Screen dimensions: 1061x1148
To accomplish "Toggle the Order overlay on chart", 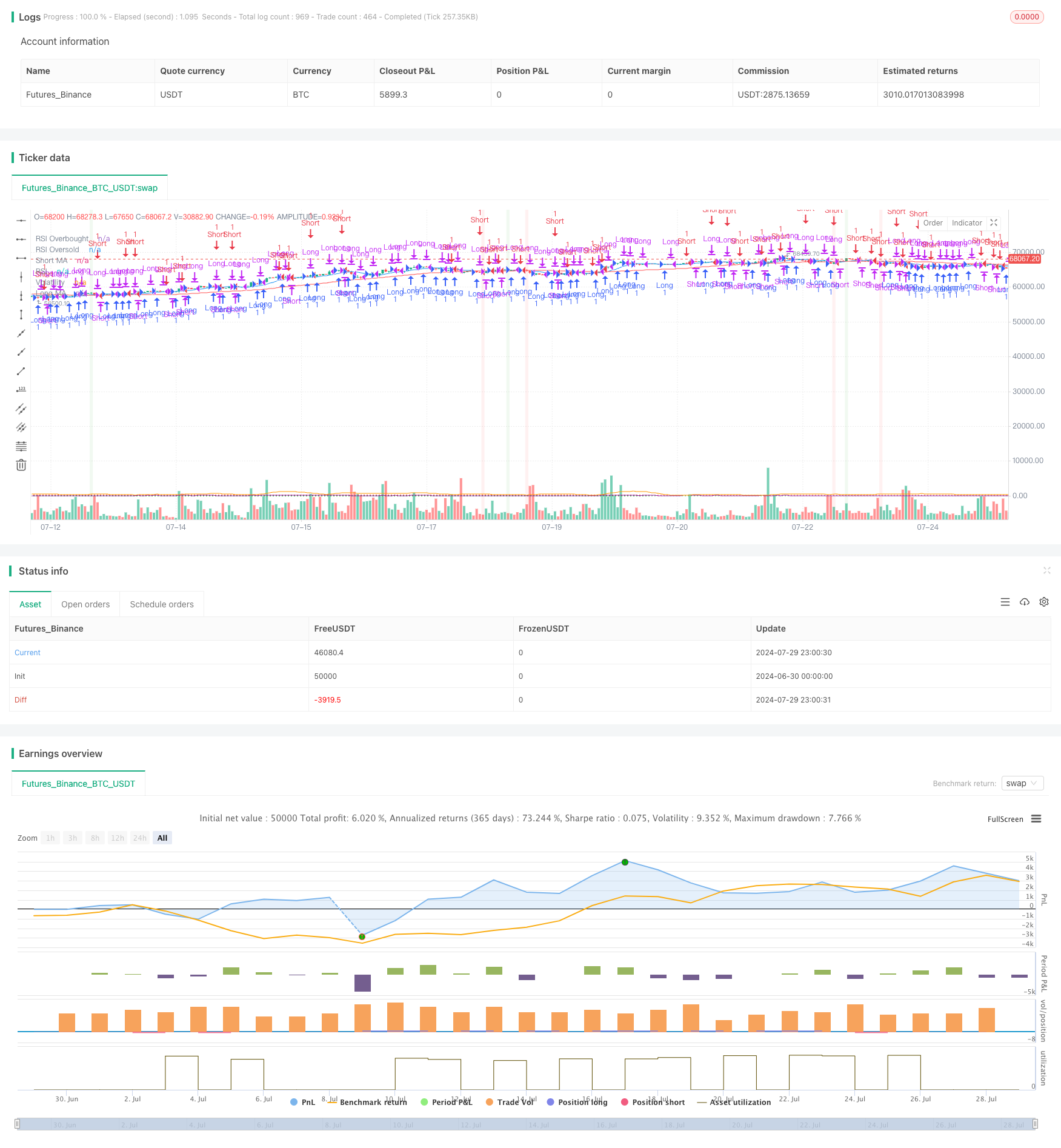I will [x=933, y=223].
